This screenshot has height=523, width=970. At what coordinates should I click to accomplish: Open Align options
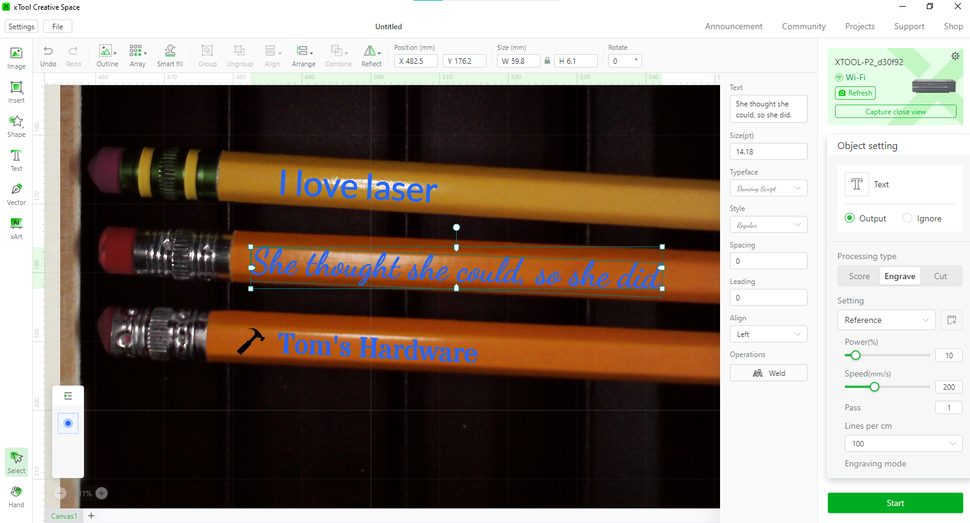coord(272,56)
